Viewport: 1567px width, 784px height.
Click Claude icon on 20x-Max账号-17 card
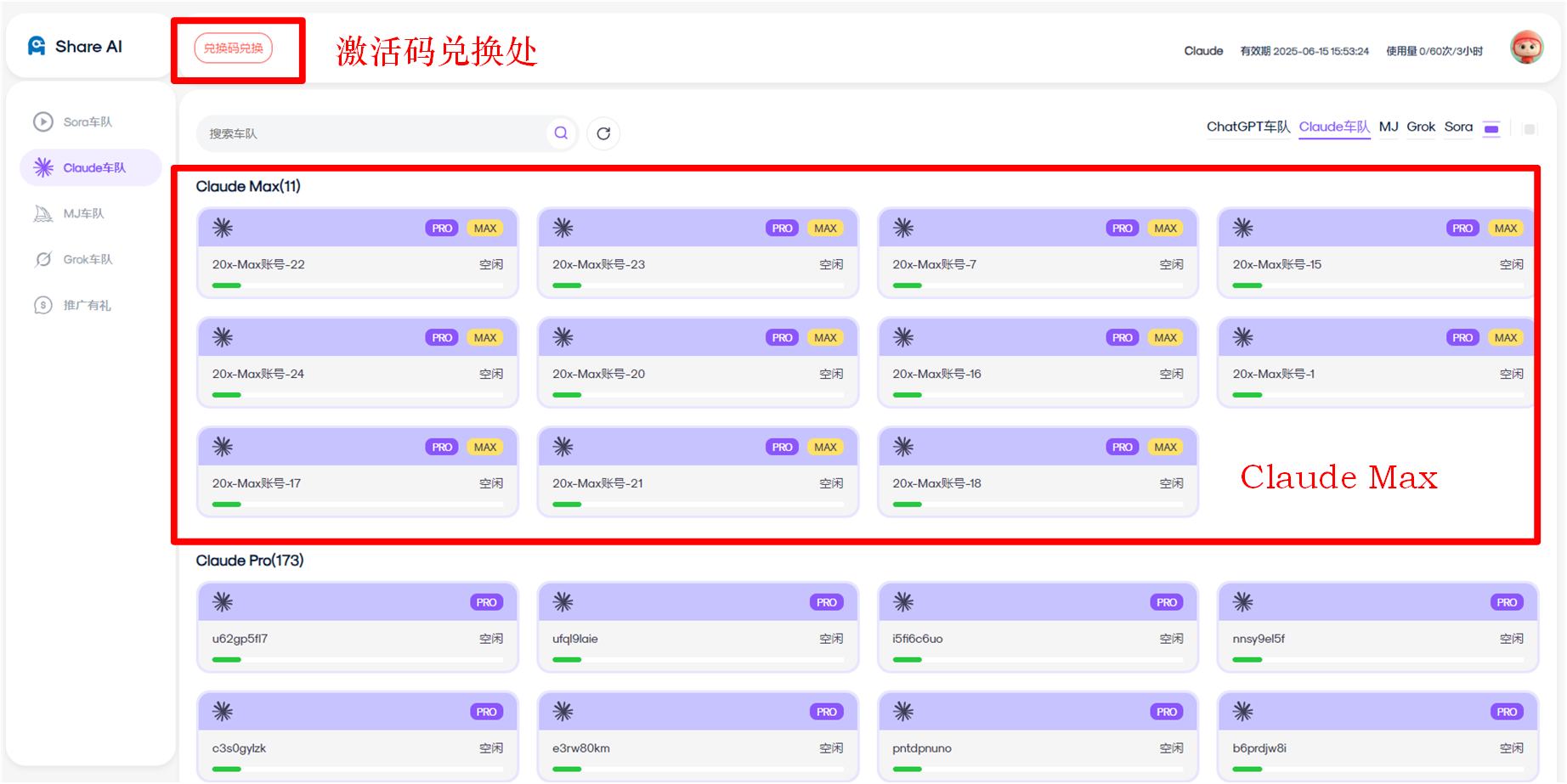tap(223, 447)
